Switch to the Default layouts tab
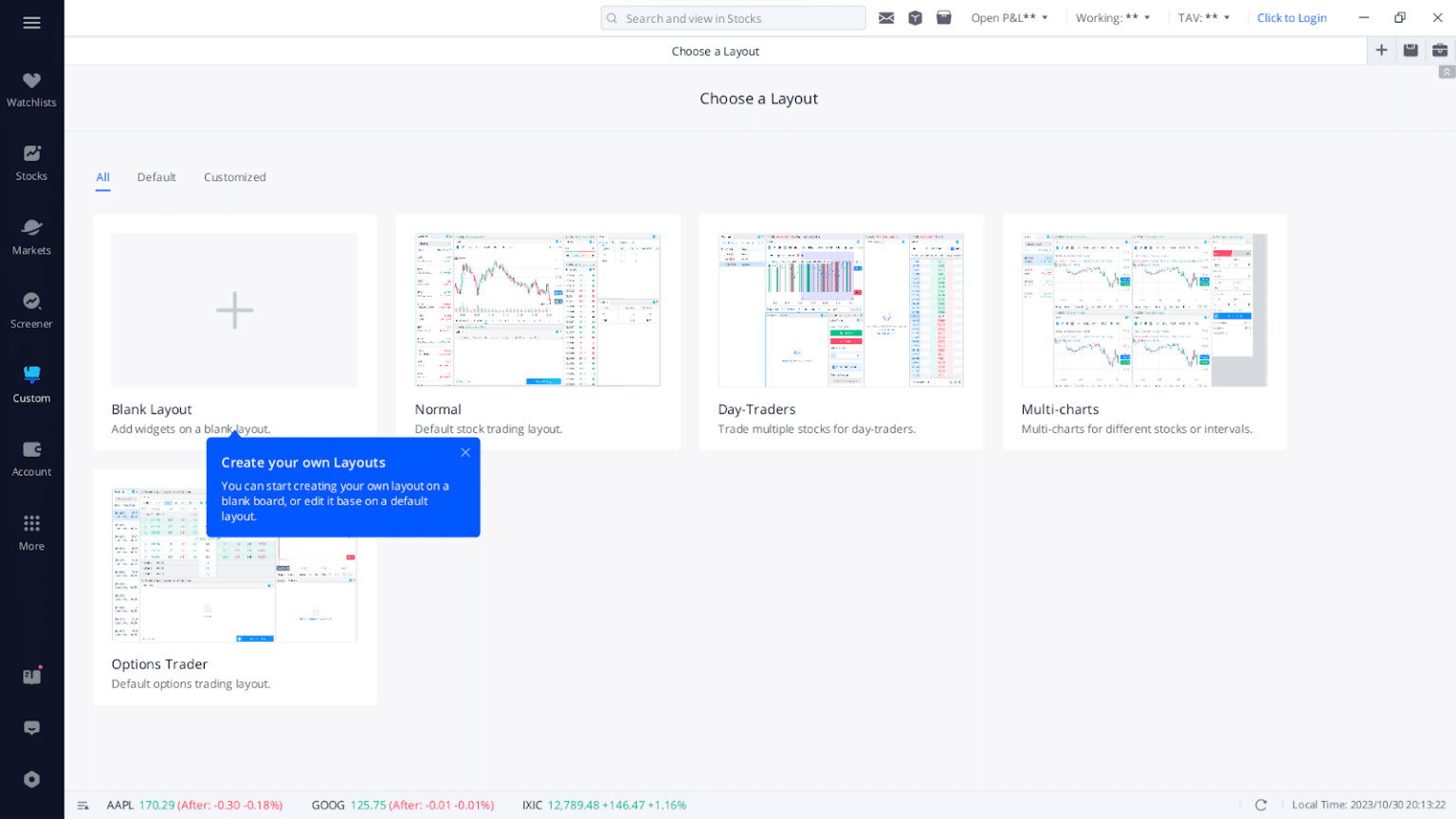 (156, 177)
